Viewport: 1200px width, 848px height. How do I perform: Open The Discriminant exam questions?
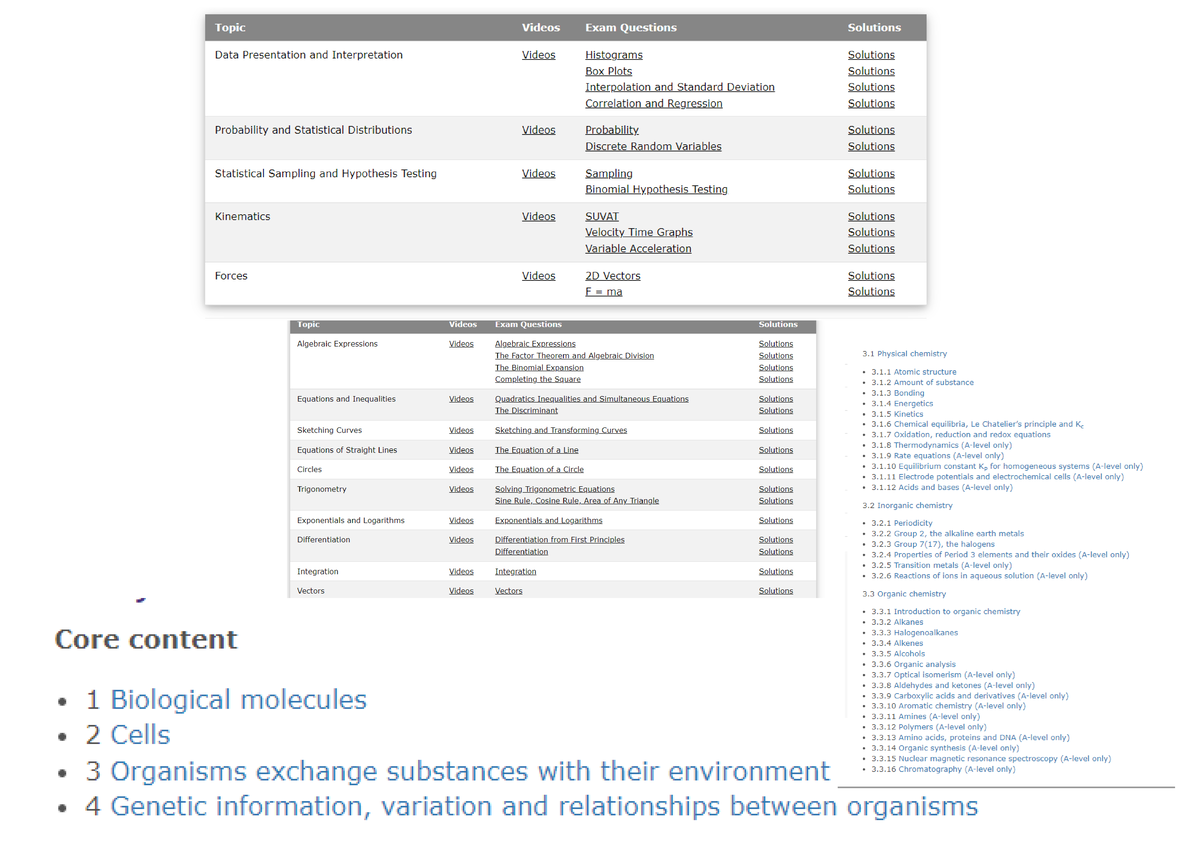tap(526, 410)
